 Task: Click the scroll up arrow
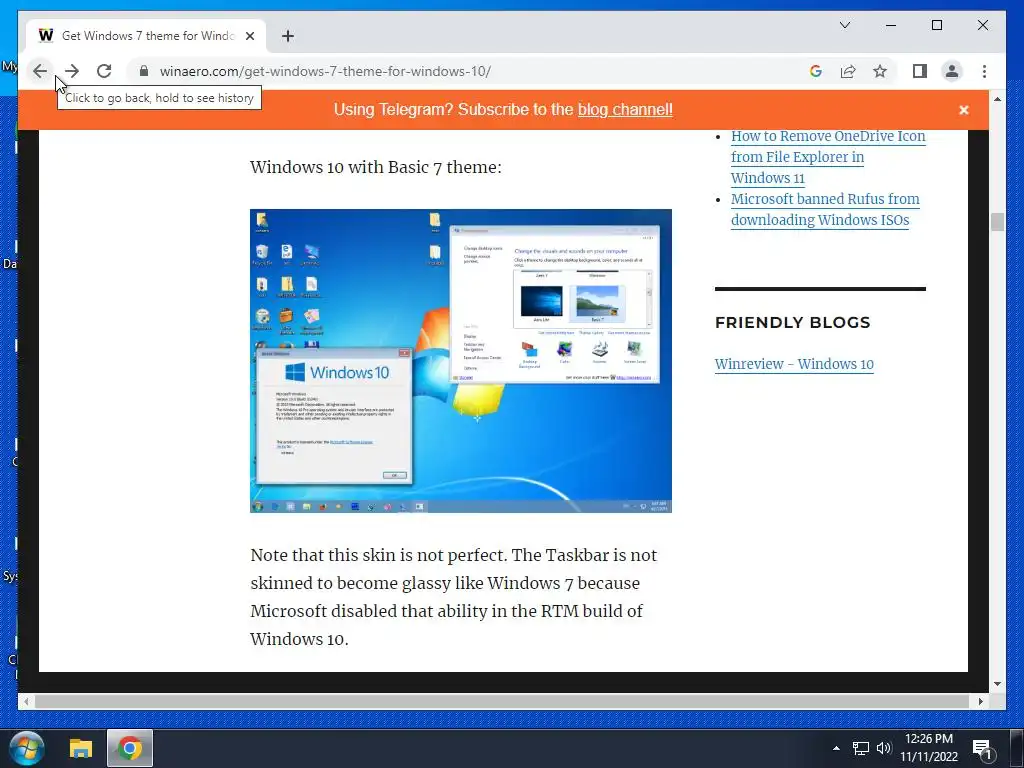point(997,99)
